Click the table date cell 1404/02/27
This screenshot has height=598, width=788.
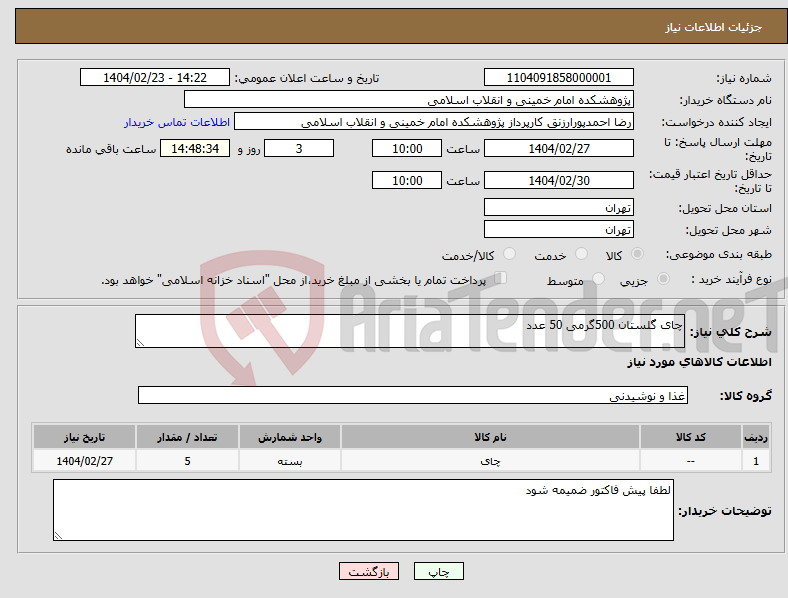tap(84, 460)
